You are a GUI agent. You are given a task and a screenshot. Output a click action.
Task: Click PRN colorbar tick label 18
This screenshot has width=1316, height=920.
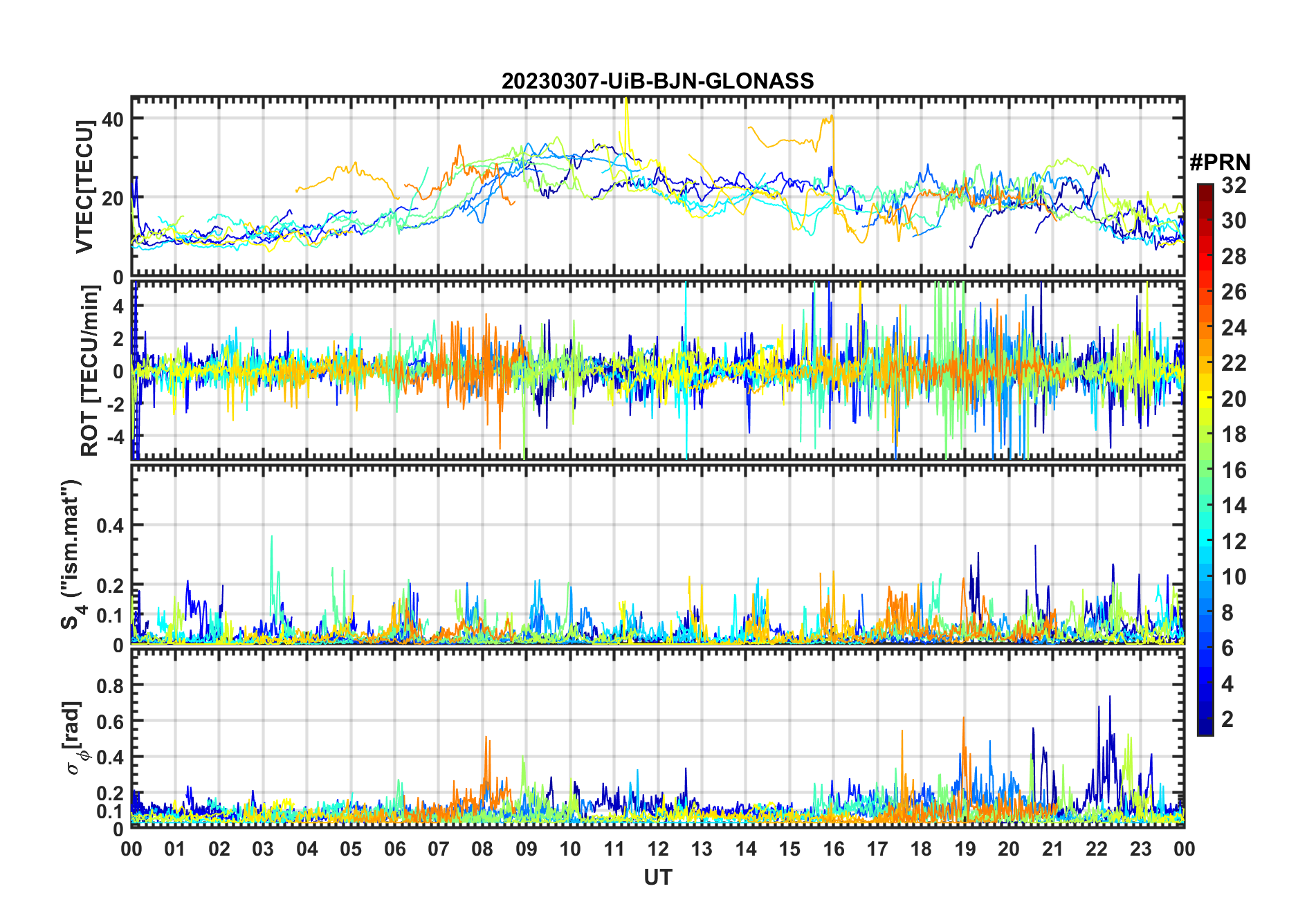[1234, 434]
